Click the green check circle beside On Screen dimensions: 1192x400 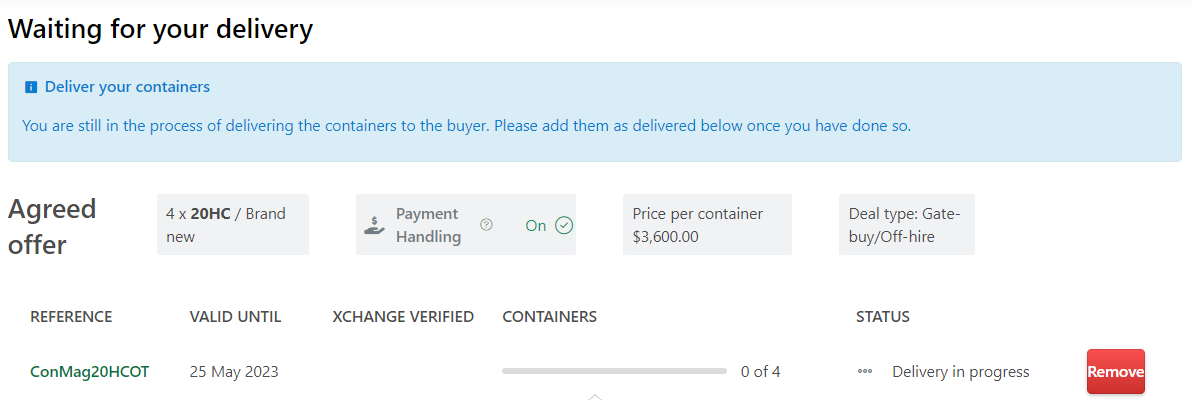[564, 225]
